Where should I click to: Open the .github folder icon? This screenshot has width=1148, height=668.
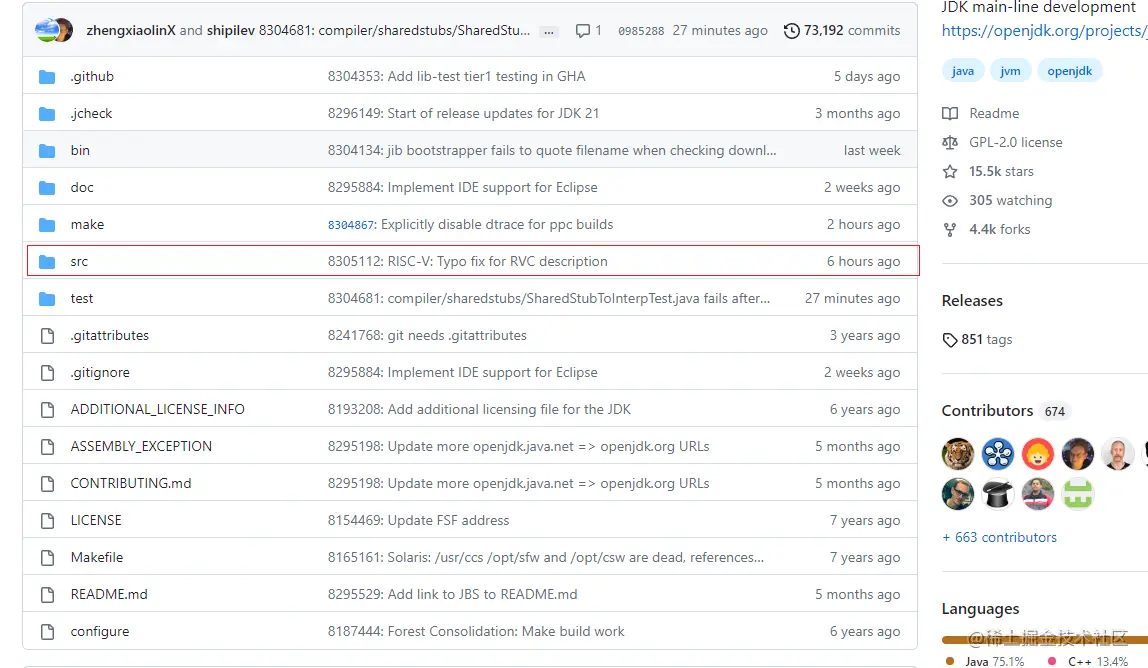click(47, 77)
